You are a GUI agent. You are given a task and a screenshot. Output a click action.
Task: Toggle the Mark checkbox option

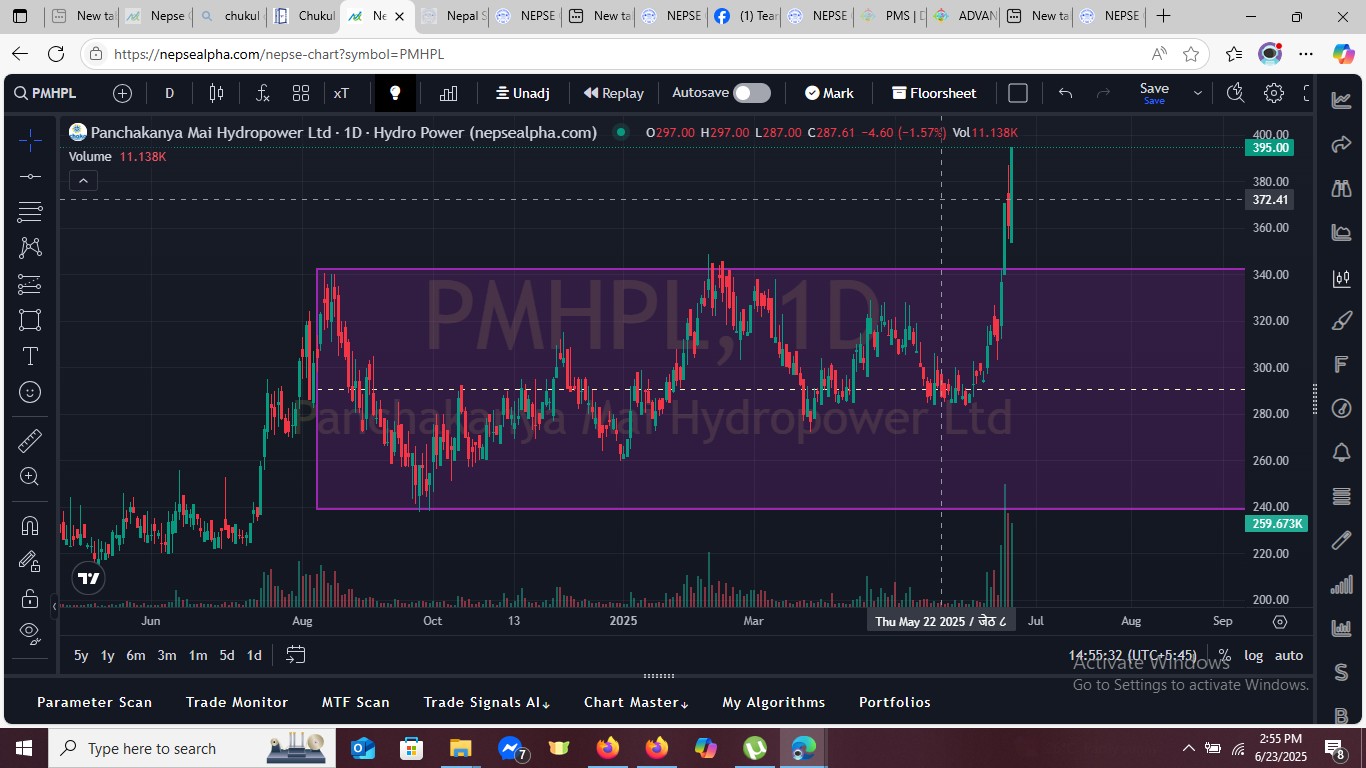829,93
